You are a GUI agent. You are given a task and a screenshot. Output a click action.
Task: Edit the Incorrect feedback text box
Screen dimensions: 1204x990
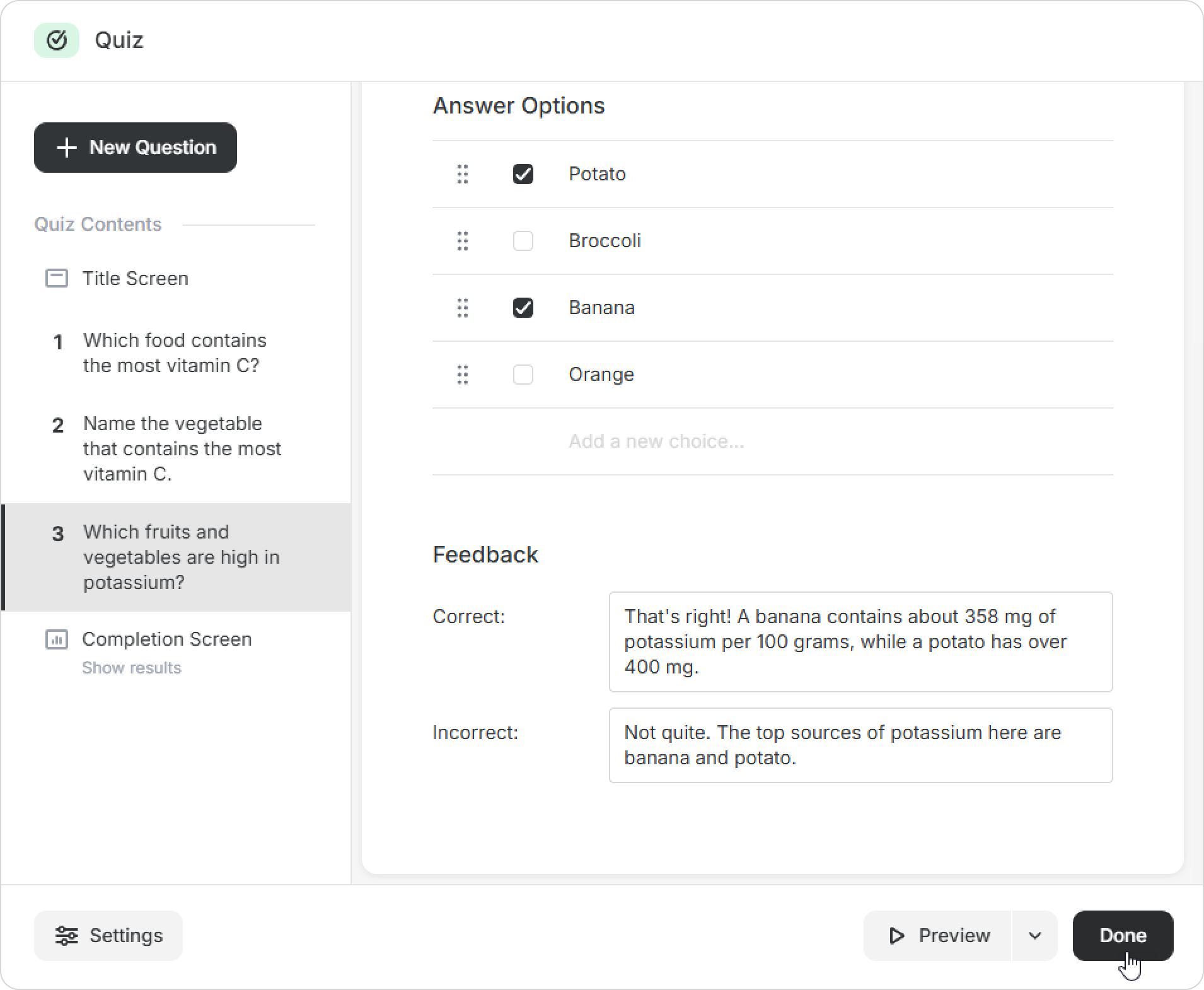click(x=861, y=745)
